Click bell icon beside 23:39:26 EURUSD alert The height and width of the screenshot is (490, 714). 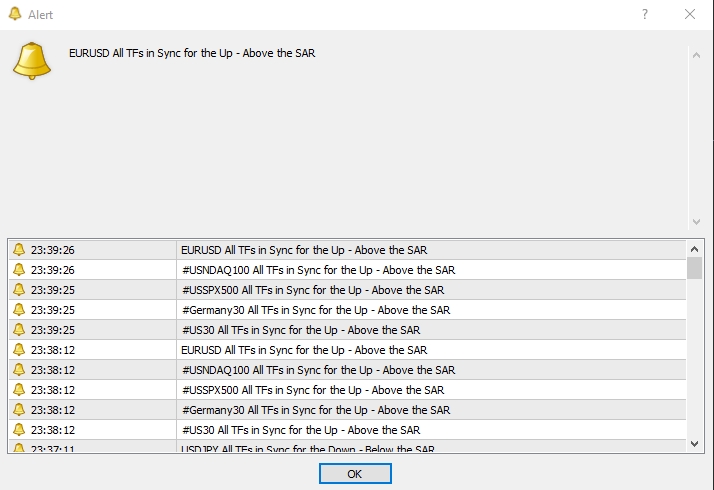coord(19,250)
